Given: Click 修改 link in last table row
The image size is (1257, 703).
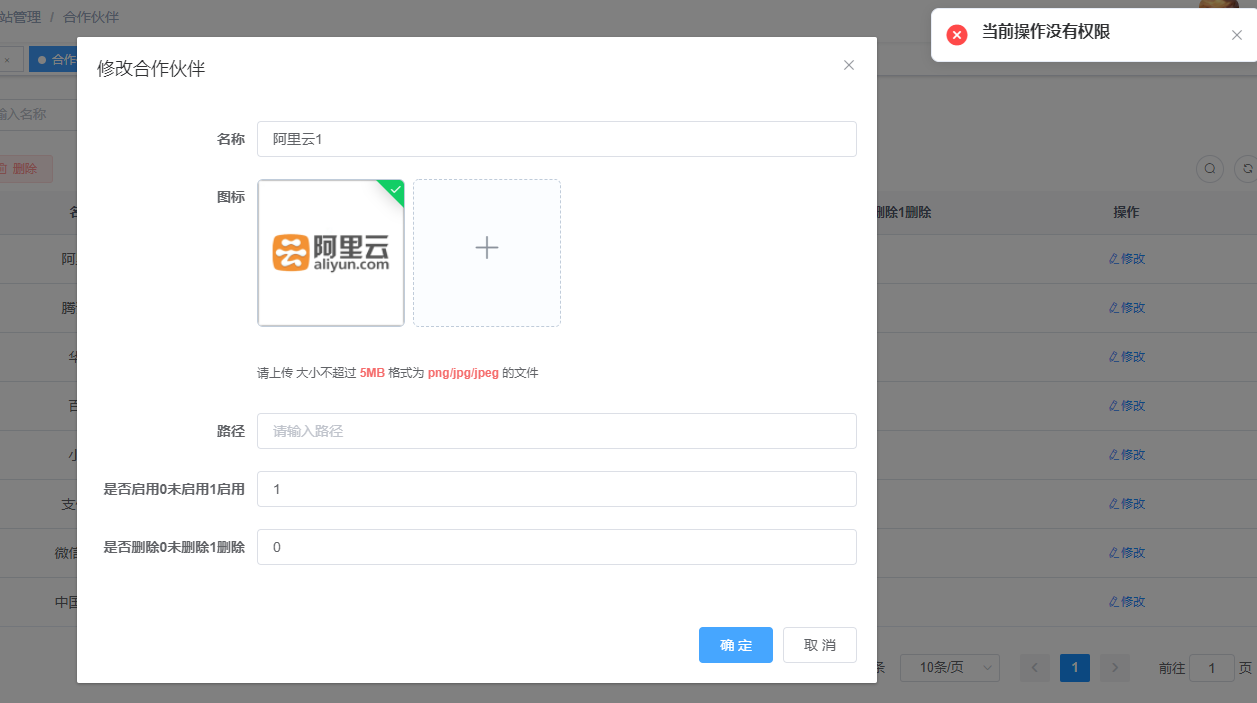Looking at the screenshot, I should (1127, 601).
